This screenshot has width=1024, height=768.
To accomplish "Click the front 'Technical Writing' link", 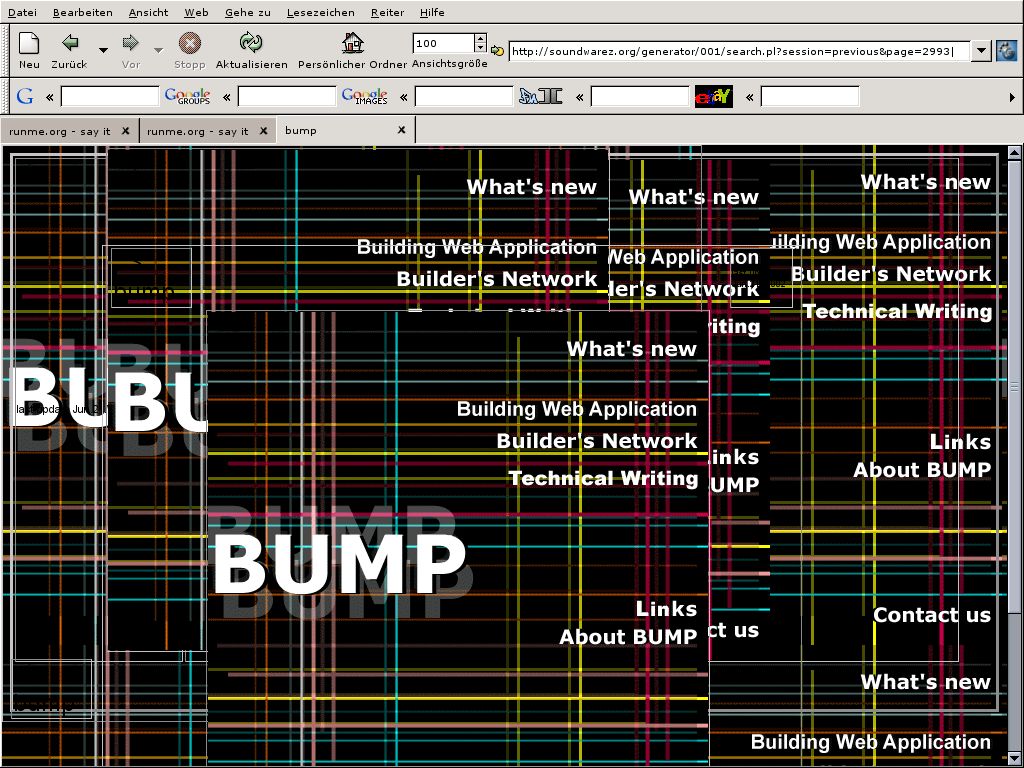I will coord(603,478).
